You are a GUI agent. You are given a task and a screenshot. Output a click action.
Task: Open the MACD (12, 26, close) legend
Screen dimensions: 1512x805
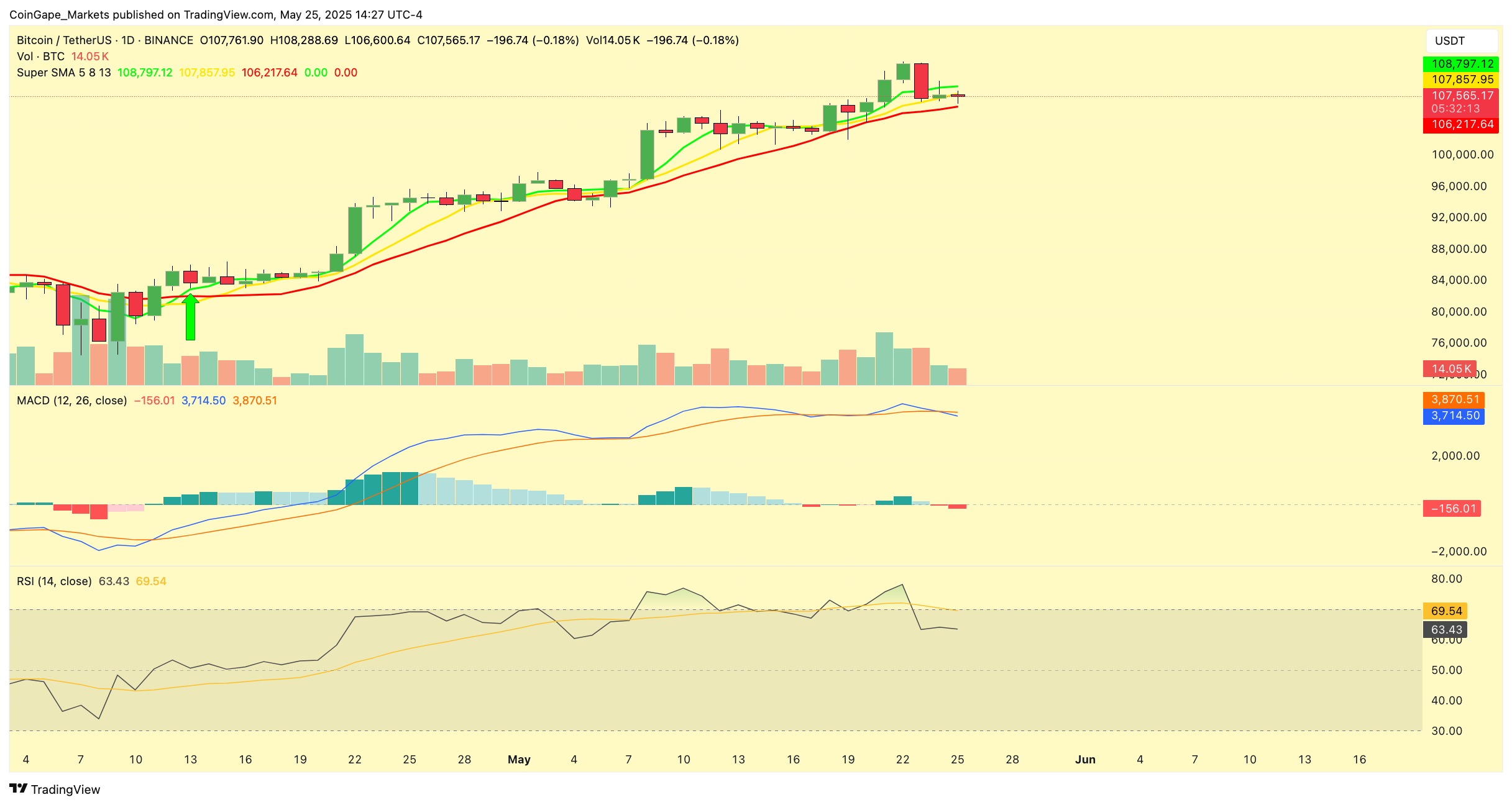click(71, 401)
